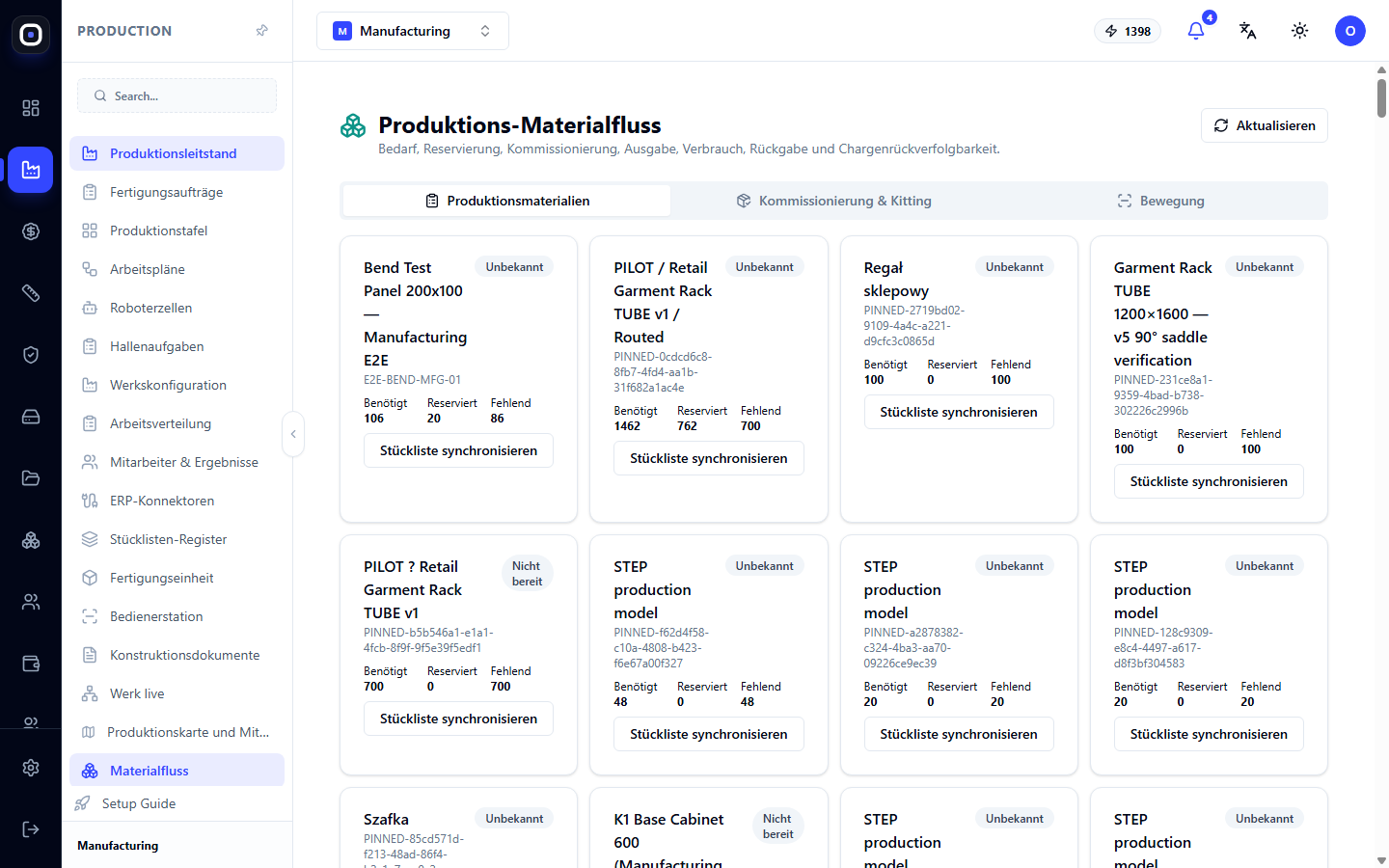The width and height of the screenshot is (1389, 868).
Task: Open ERP-Konnektoren in sidebar
Action: (177, 501)
